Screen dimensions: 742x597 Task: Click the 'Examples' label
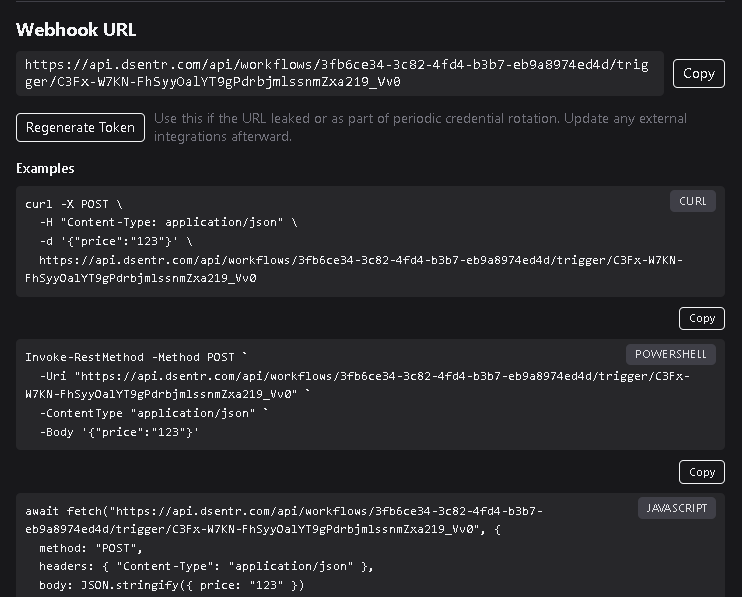45,168
